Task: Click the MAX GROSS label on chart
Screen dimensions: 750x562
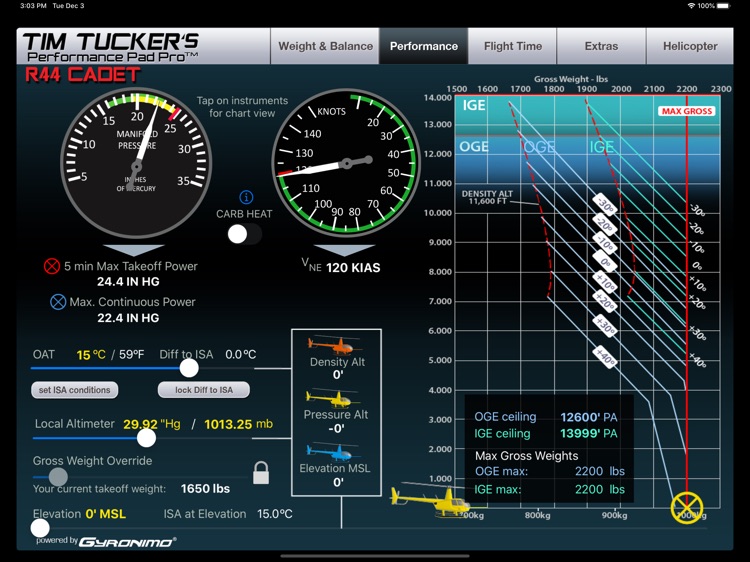Action: [687, 111]
